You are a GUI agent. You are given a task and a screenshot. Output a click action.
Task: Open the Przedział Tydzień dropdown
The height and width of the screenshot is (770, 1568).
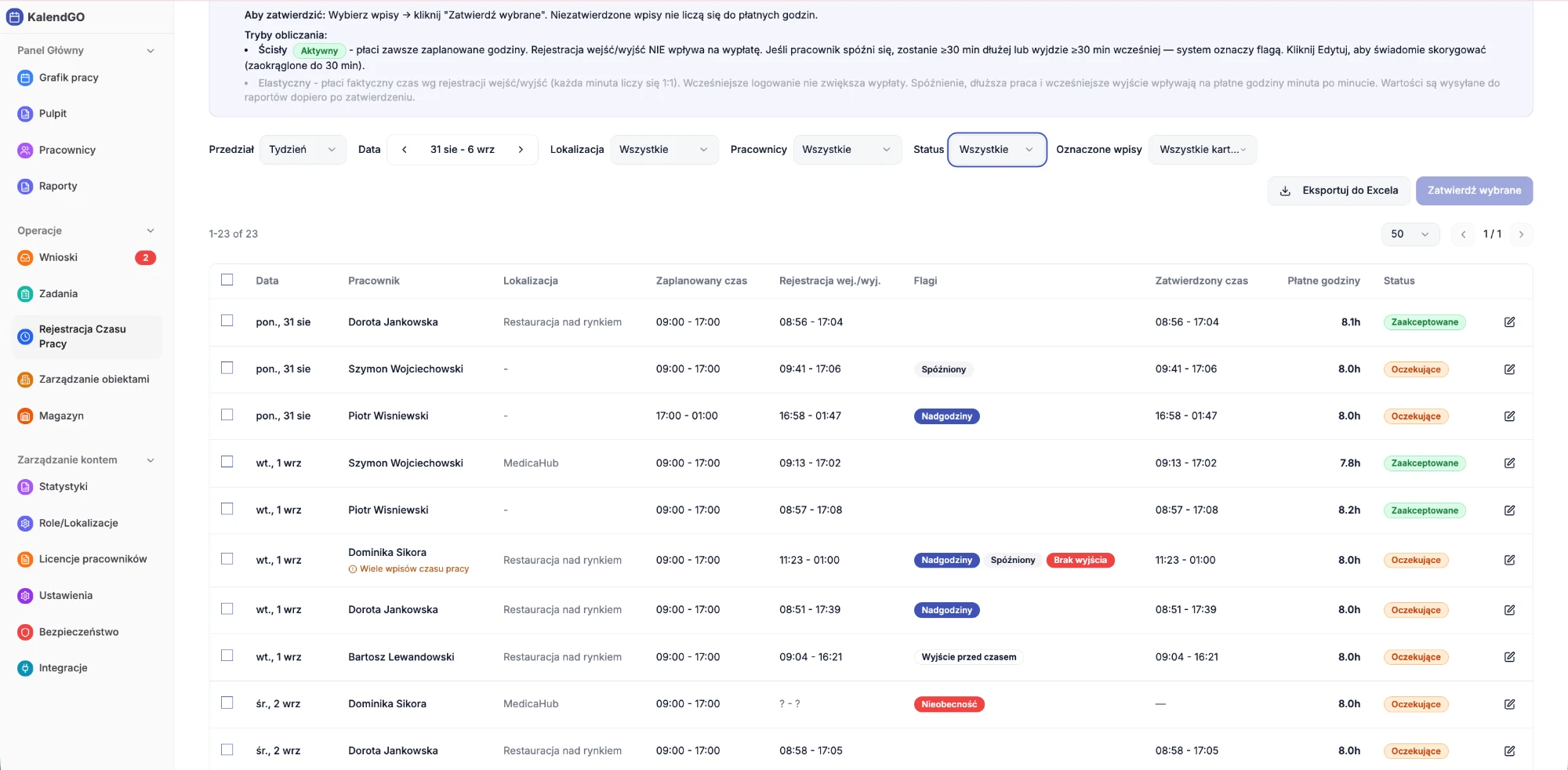click(303, 150)
